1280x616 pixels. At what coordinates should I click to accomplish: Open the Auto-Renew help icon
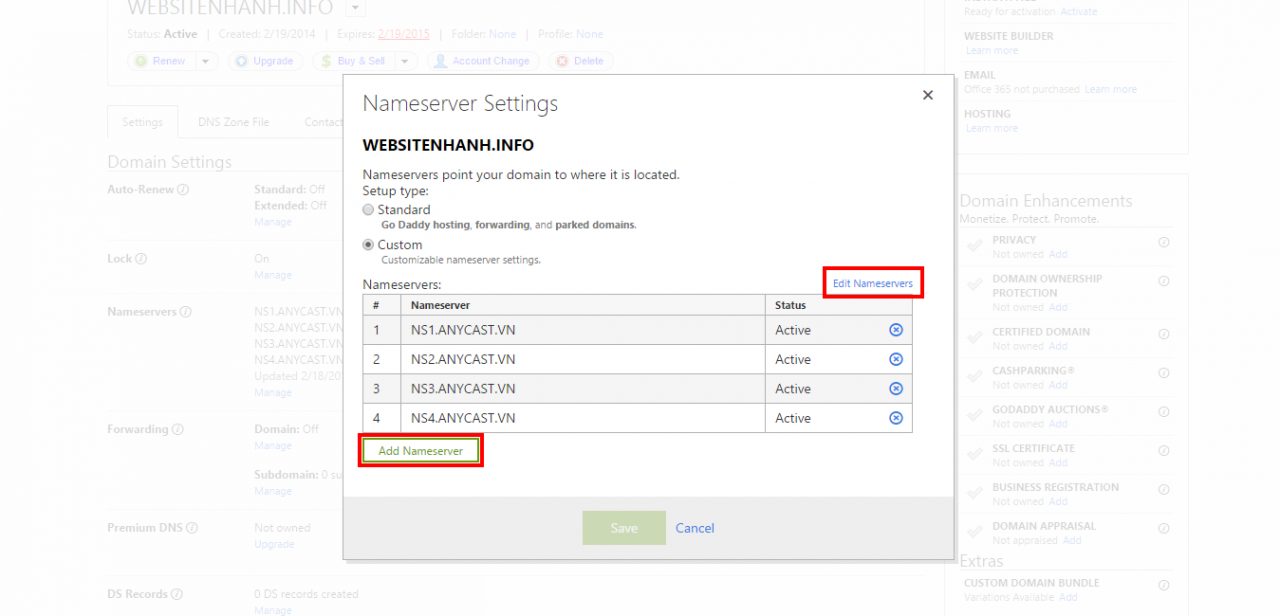(183, 189)
